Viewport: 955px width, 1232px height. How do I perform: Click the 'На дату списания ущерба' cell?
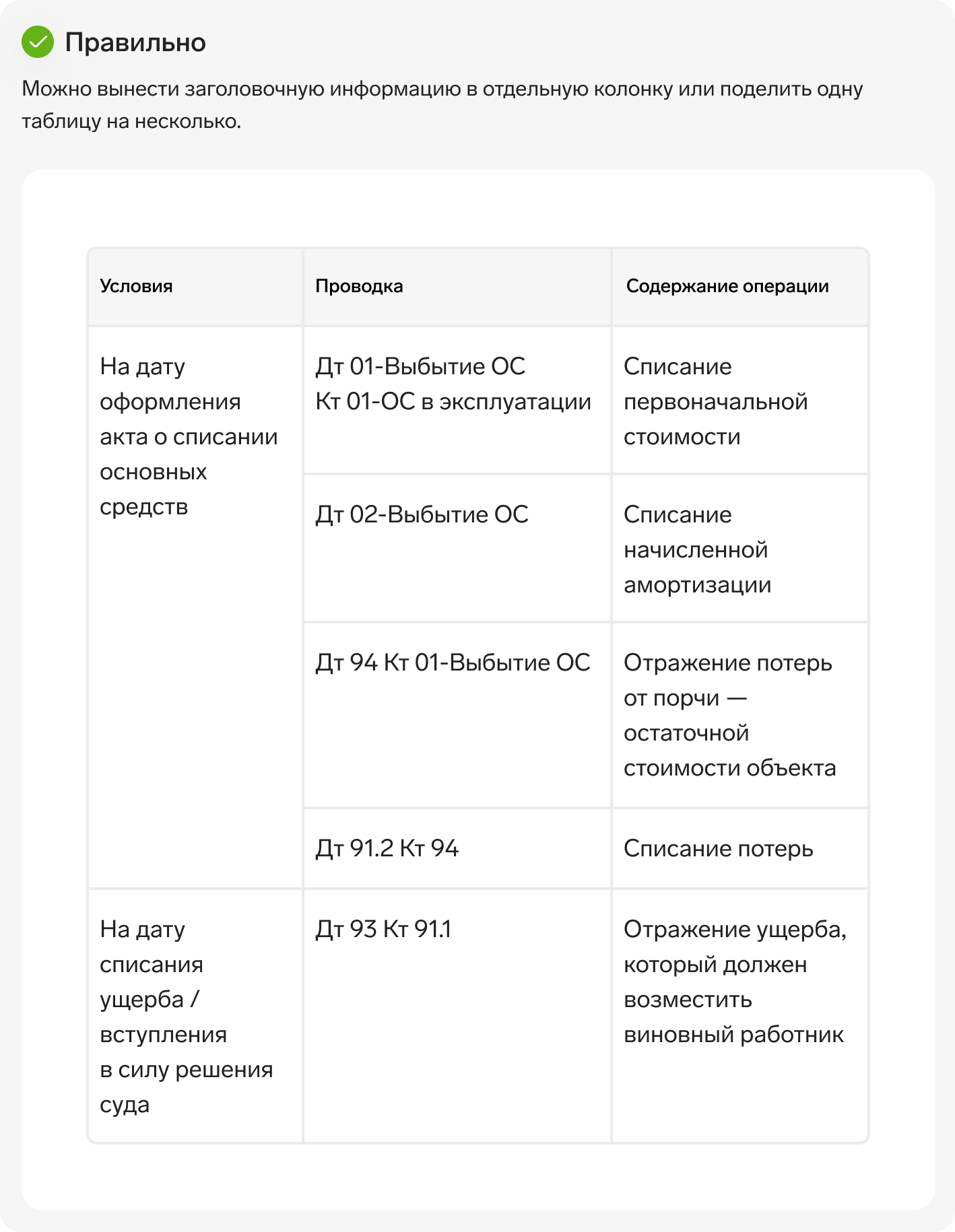click(195, 1016)
